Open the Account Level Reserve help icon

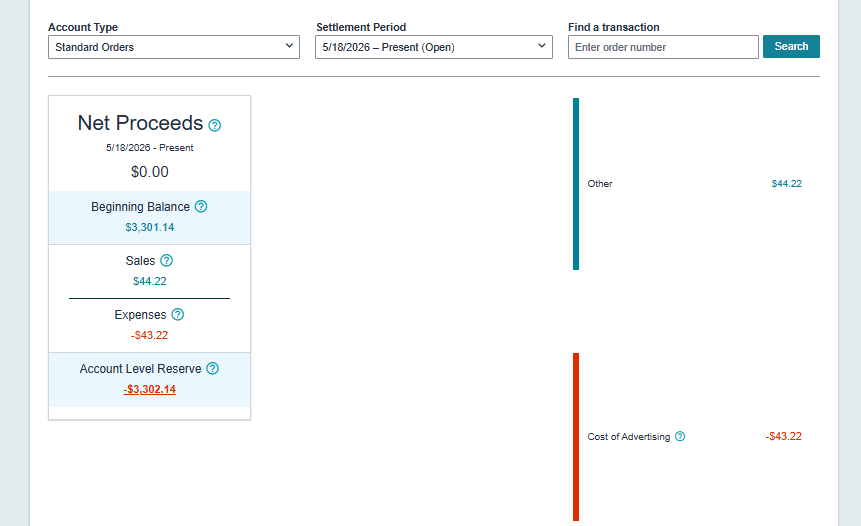[213, 368]
